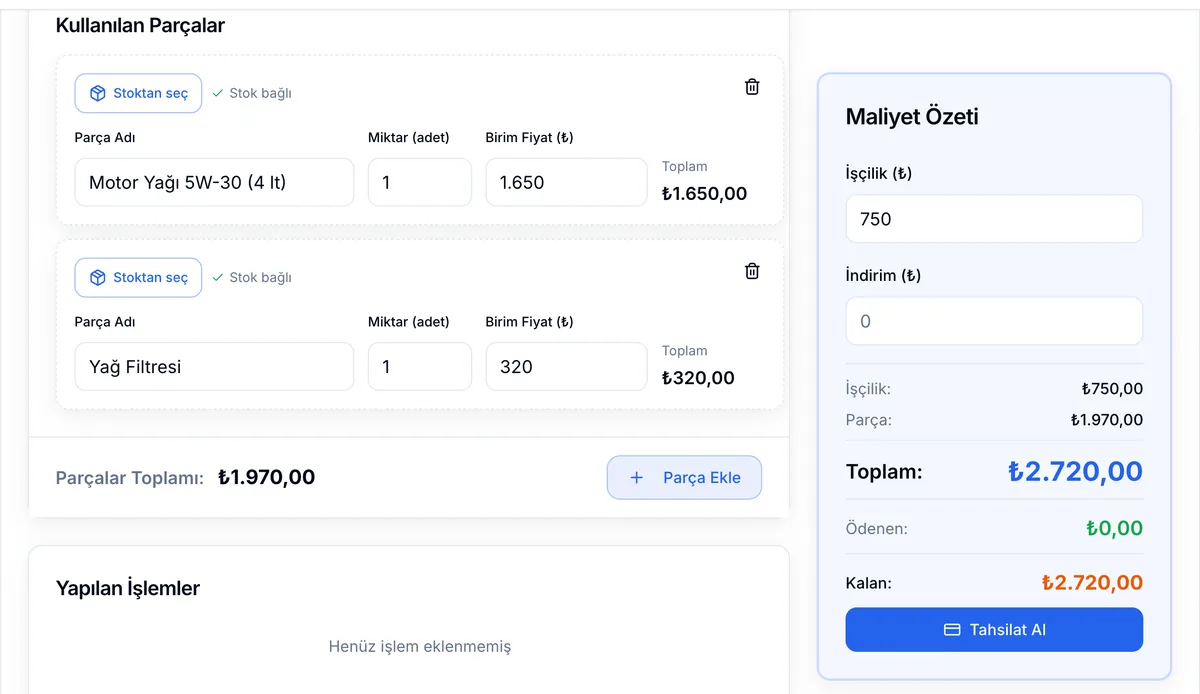Click the plus icon in the Parça Ekle button

[x=636, y=478]
